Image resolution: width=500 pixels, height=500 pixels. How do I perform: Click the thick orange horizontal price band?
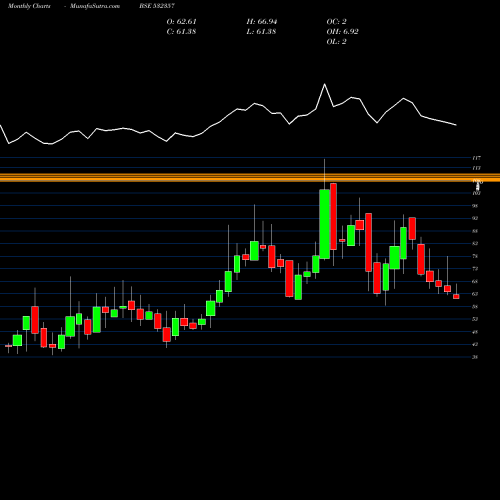[x=250, y=179]
